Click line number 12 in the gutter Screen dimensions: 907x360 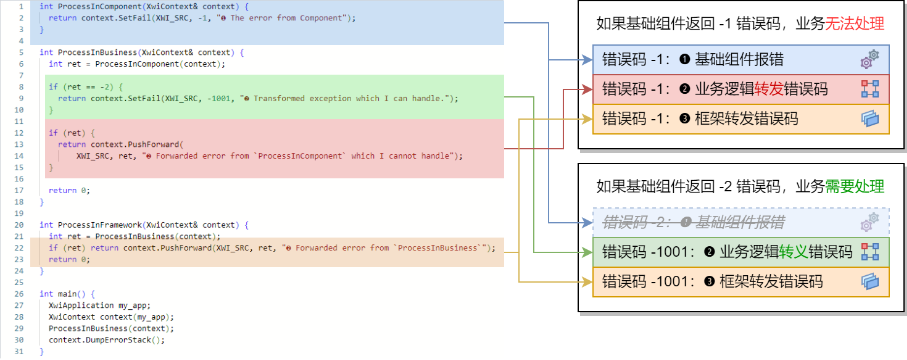point(20,133)
